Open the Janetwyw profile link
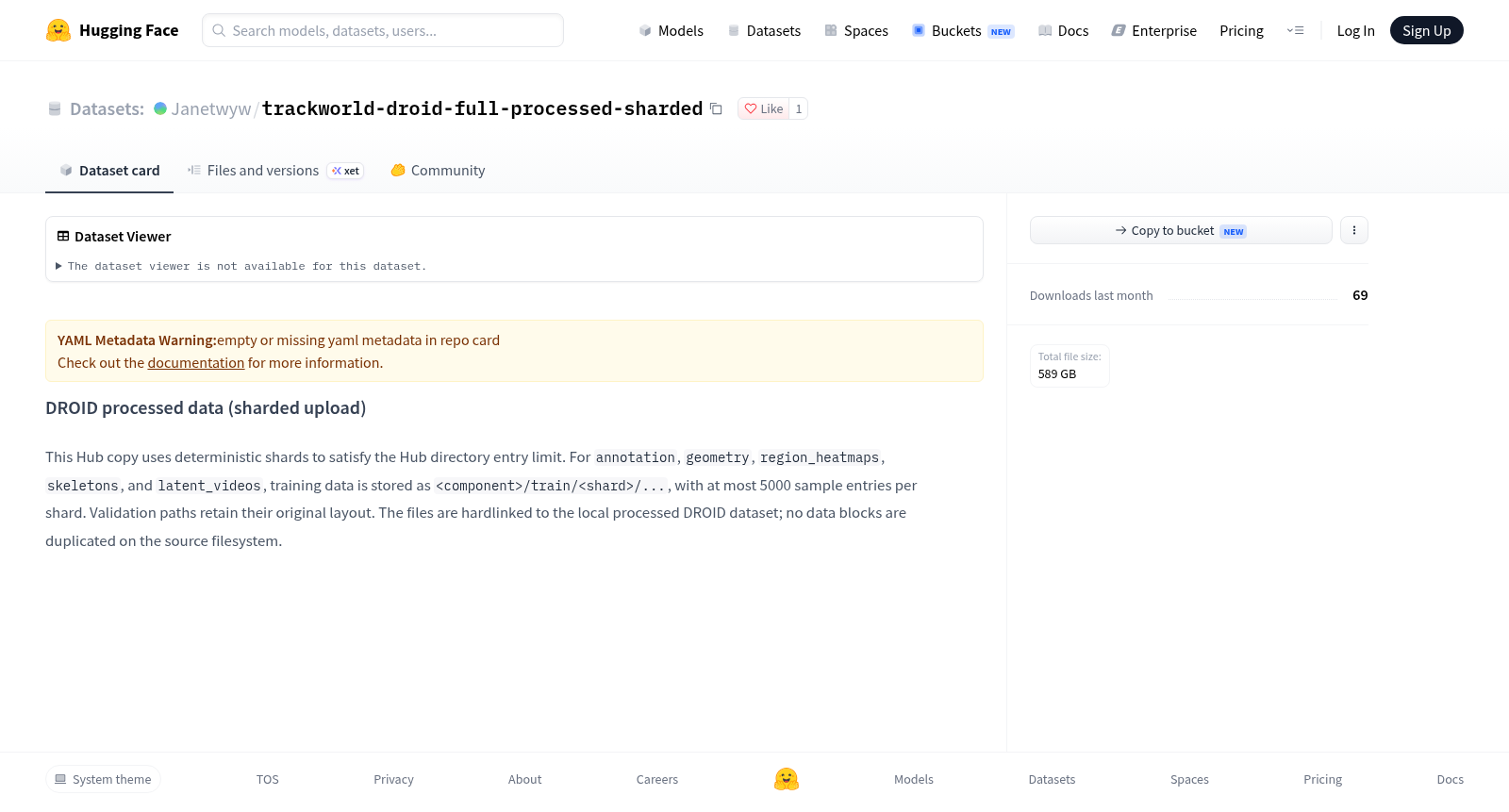The height and width of the screenshot is (812, 1509). point(211,109)
